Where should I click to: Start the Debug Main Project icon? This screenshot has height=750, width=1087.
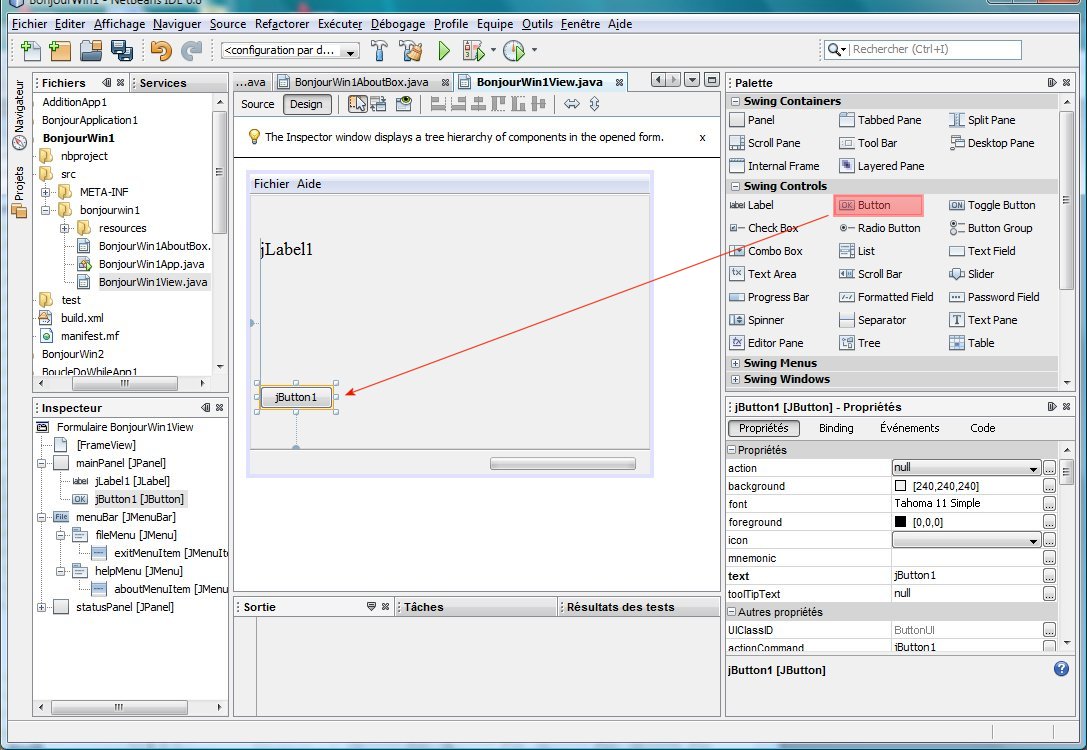(x=474, y=50)
